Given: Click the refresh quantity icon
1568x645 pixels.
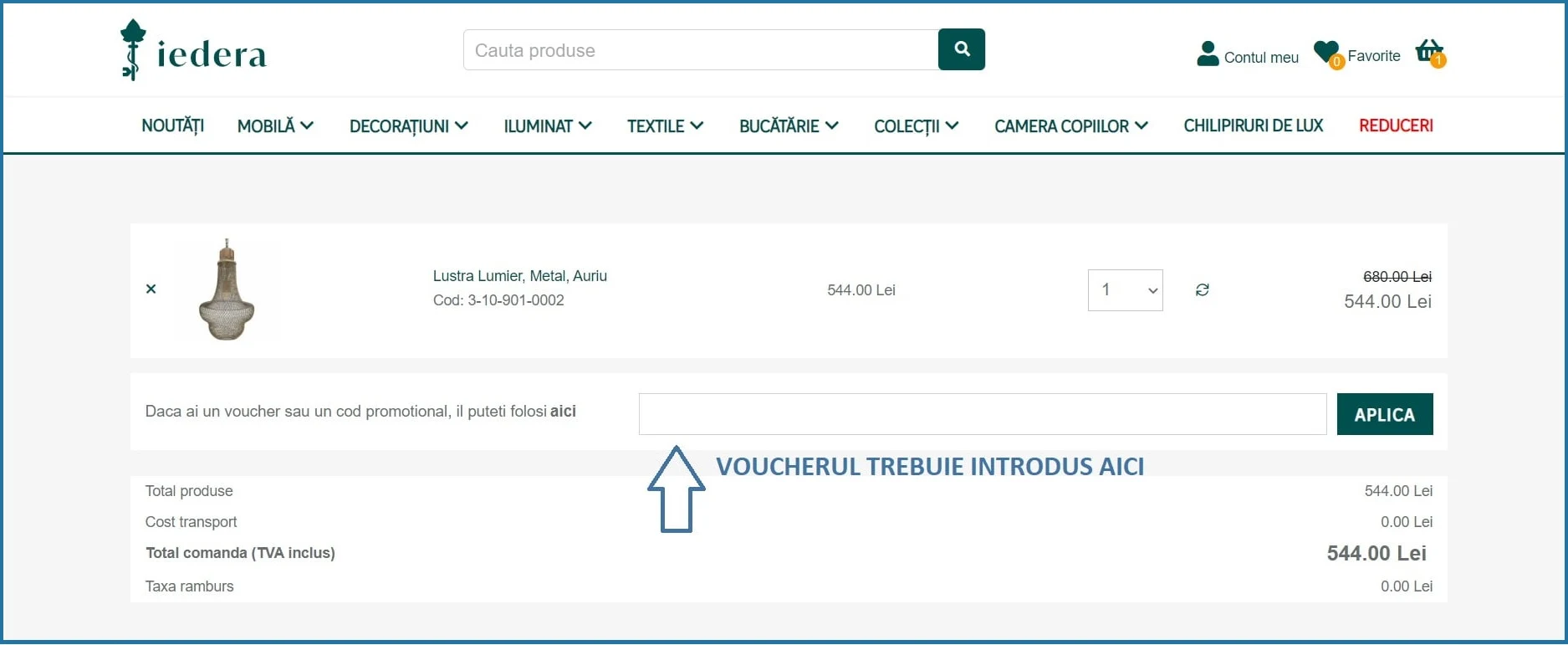Looking at the screenshot, I should coord(1203,289).
